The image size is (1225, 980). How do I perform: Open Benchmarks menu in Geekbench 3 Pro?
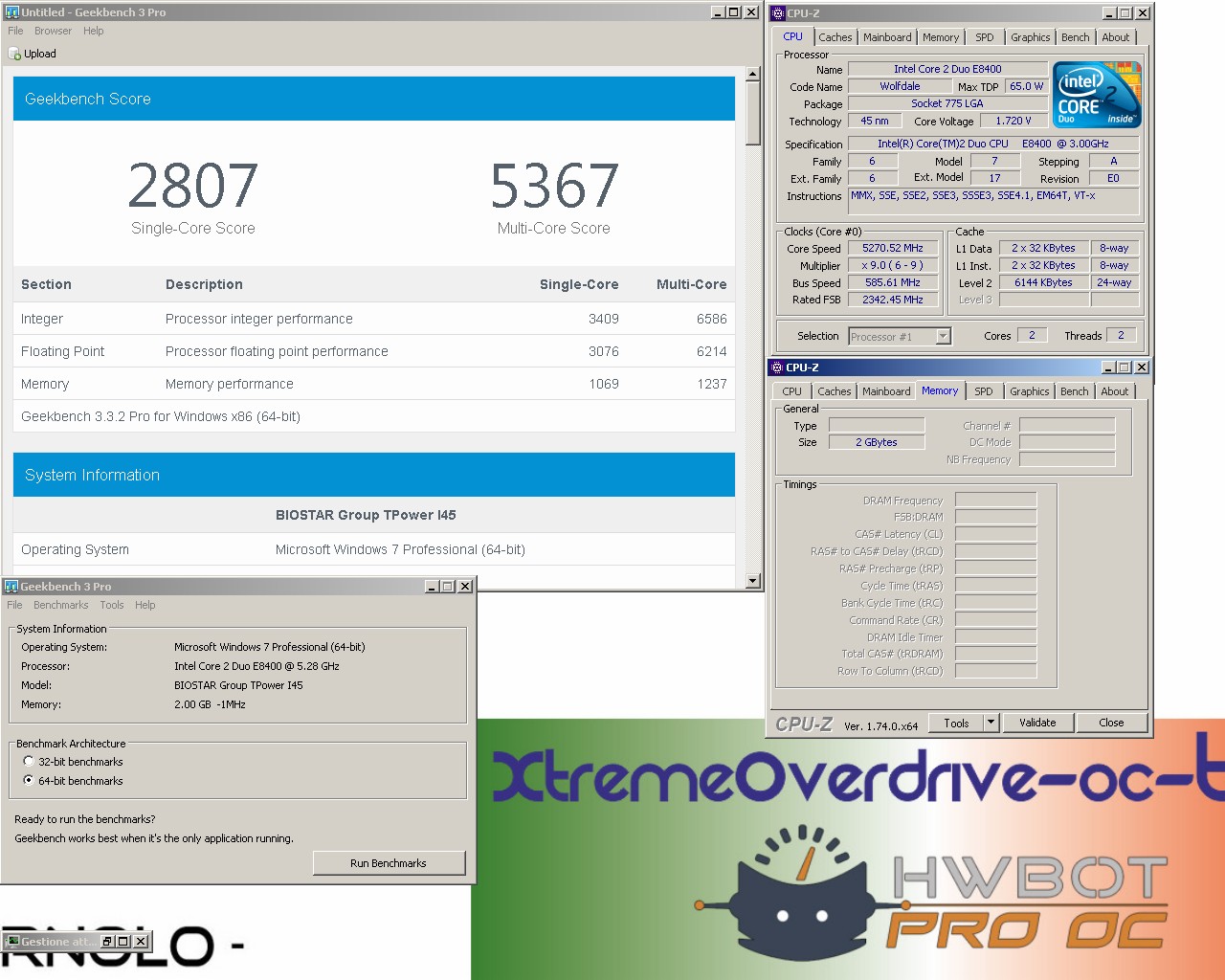pos(60,605)
